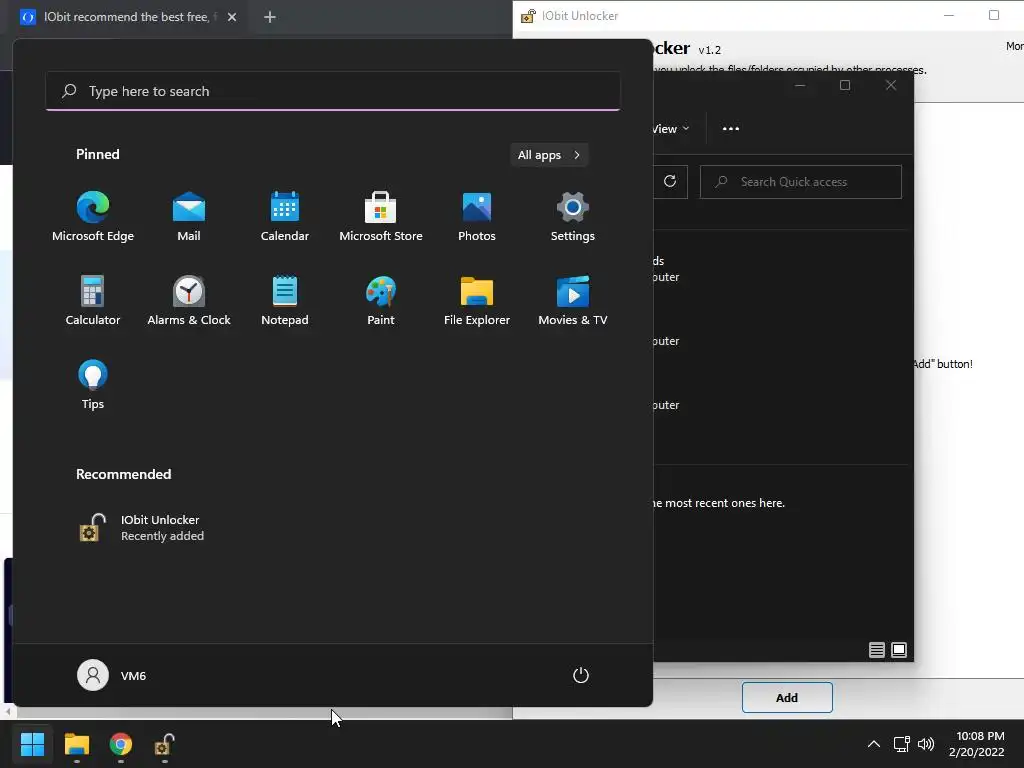1024x768 pixels.
Task: Select the IObit recommend browser tab
Action: coord(129,17)
